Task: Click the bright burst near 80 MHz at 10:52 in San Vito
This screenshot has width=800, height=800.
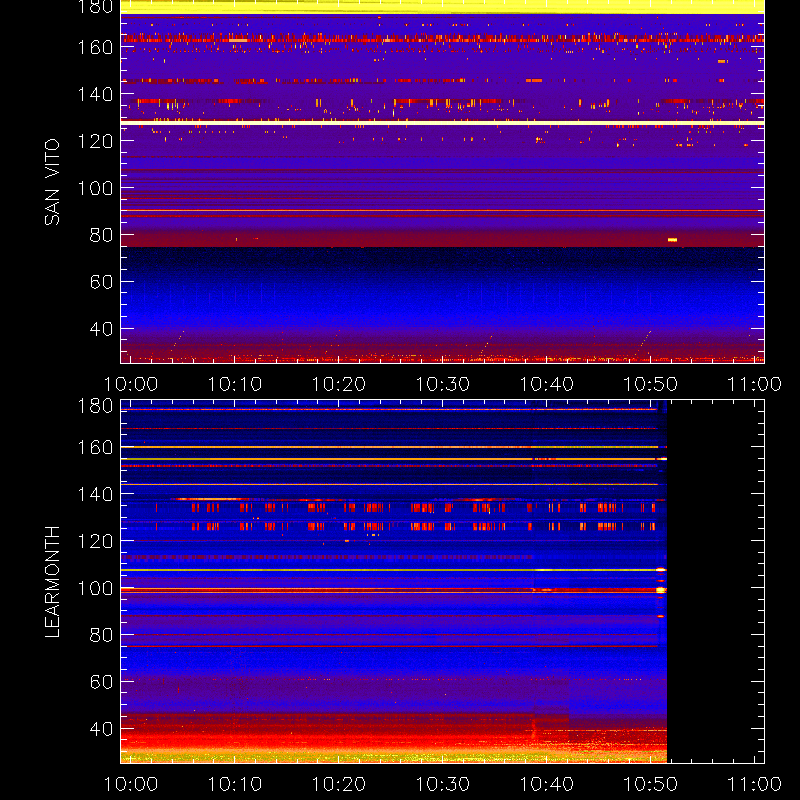Action: click(672, 240)
